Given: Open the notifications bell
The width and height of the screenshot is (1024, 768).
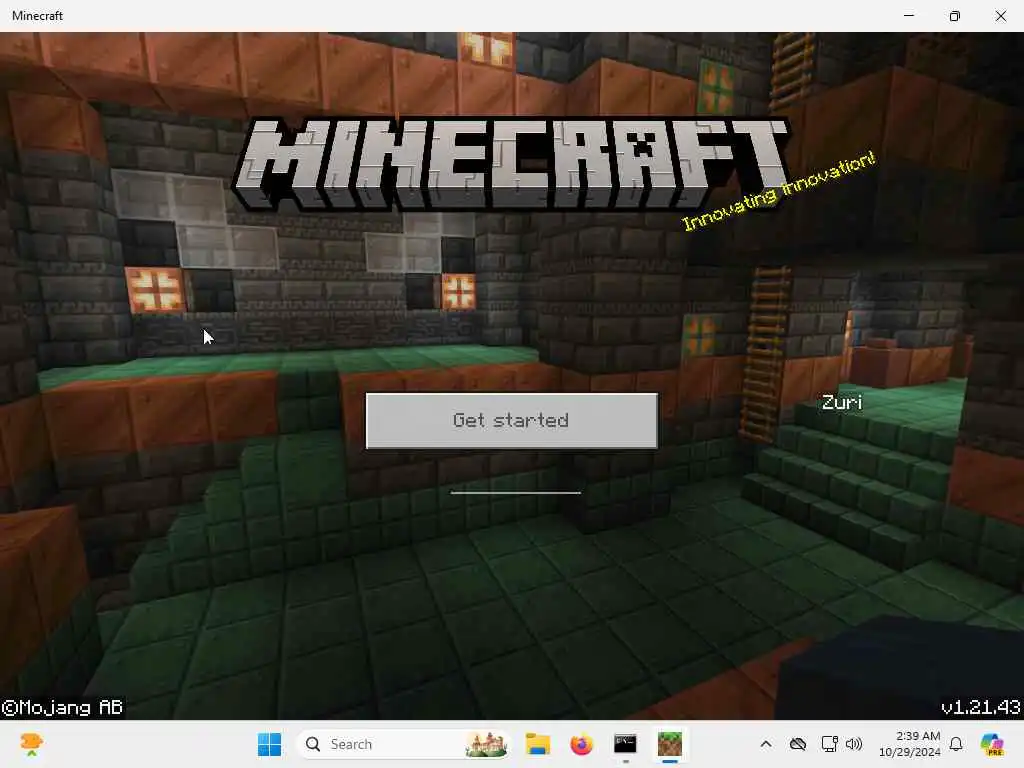Looking at the screenshot, I should pos(956,744).
